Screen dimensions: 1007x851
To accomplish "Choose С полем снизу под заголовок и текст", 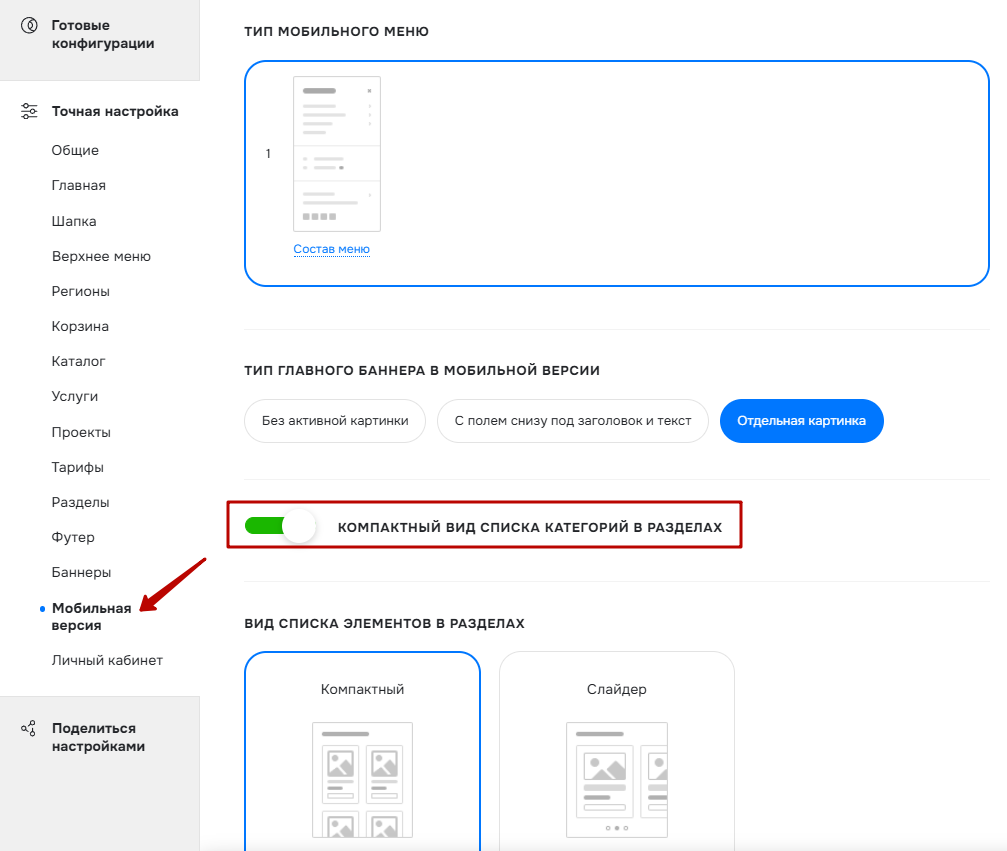I will point(573,421).
